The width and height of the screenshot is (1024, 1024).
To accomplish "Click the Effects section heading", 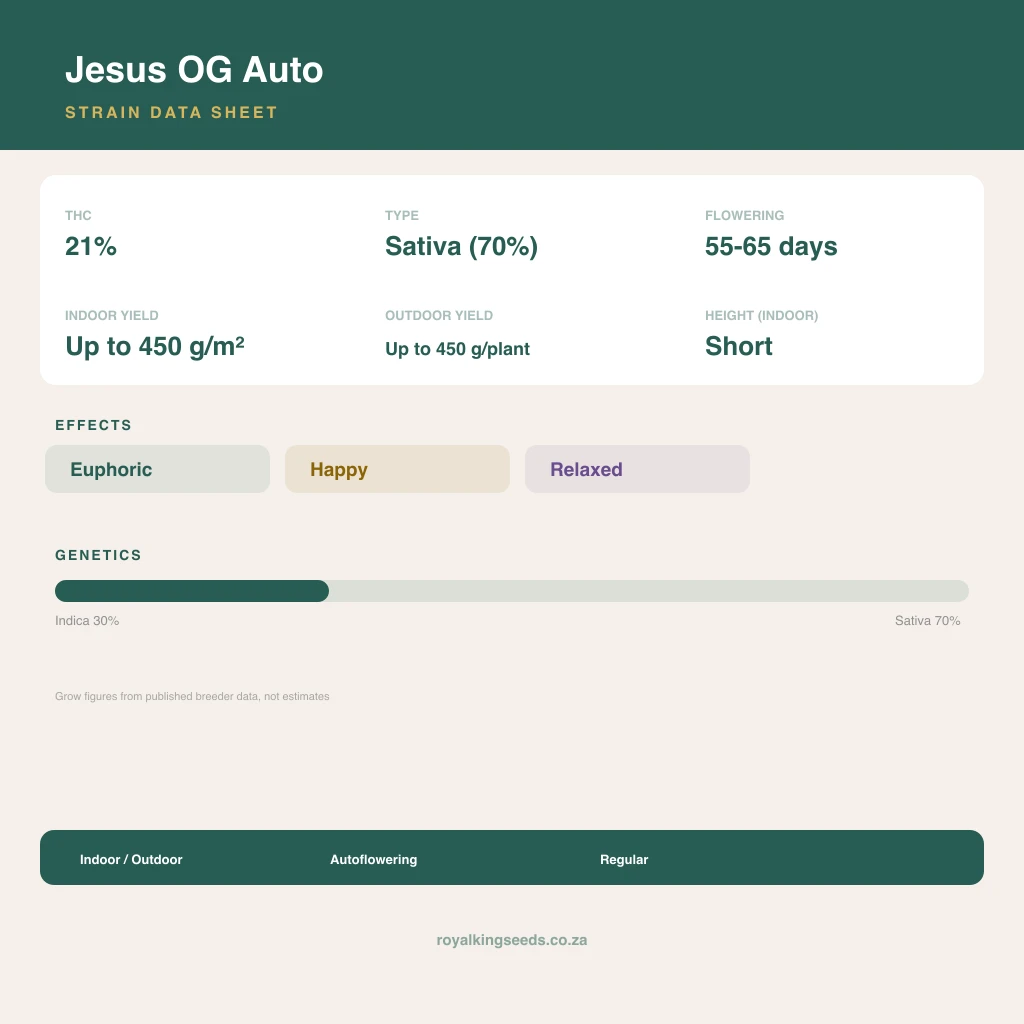I will pos(93,425).
